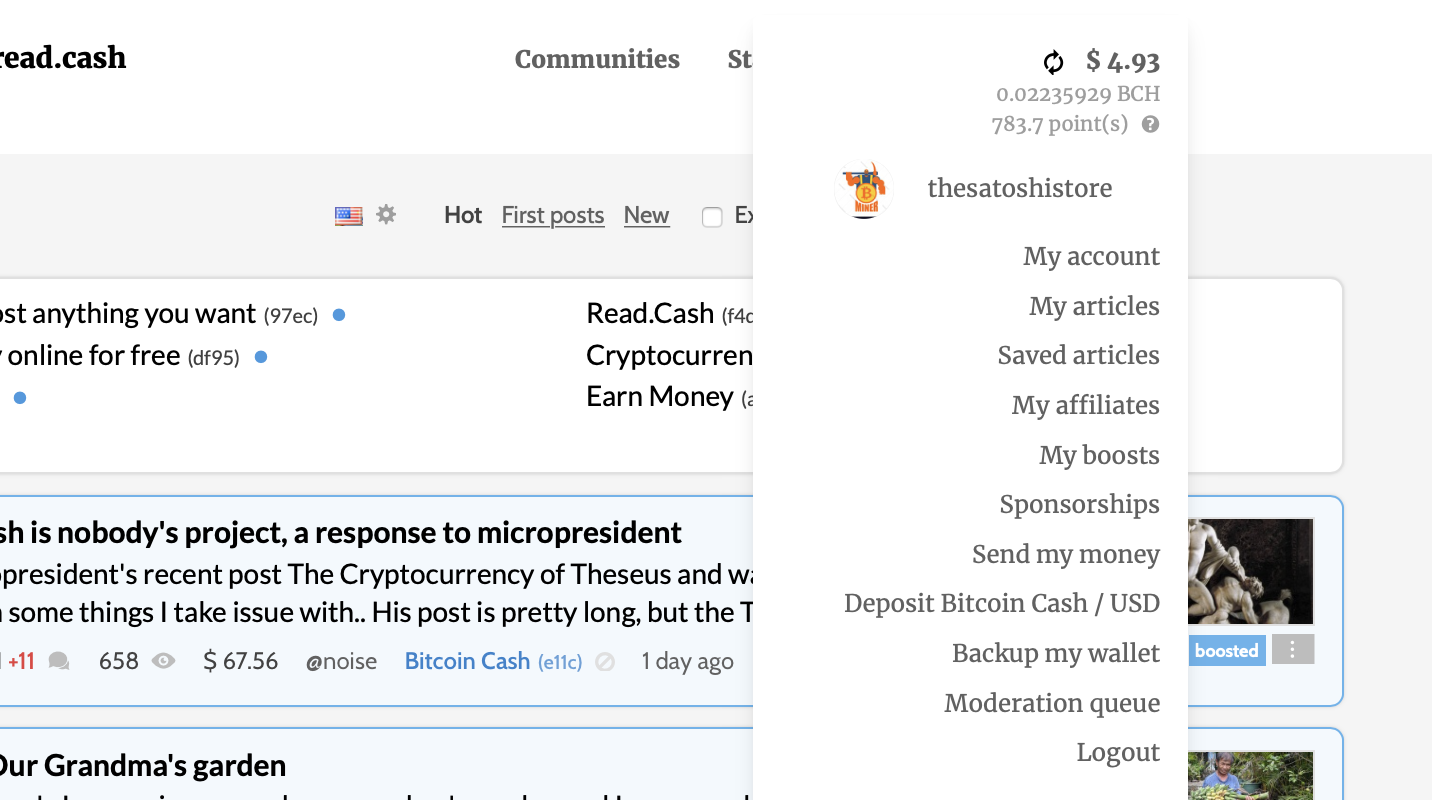1432x800 pixels.
Task: Click the excerpt mentioning 'Cryptocurrency of Theseus'
Action: pyautogui.click(x=377, y=593)
